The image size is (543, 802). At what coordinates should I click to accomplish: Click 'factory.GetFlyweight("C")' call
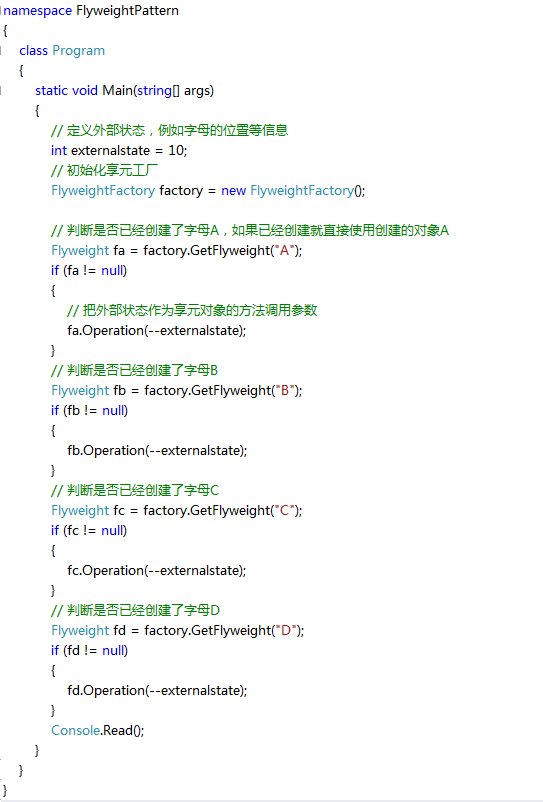point(221,510)
